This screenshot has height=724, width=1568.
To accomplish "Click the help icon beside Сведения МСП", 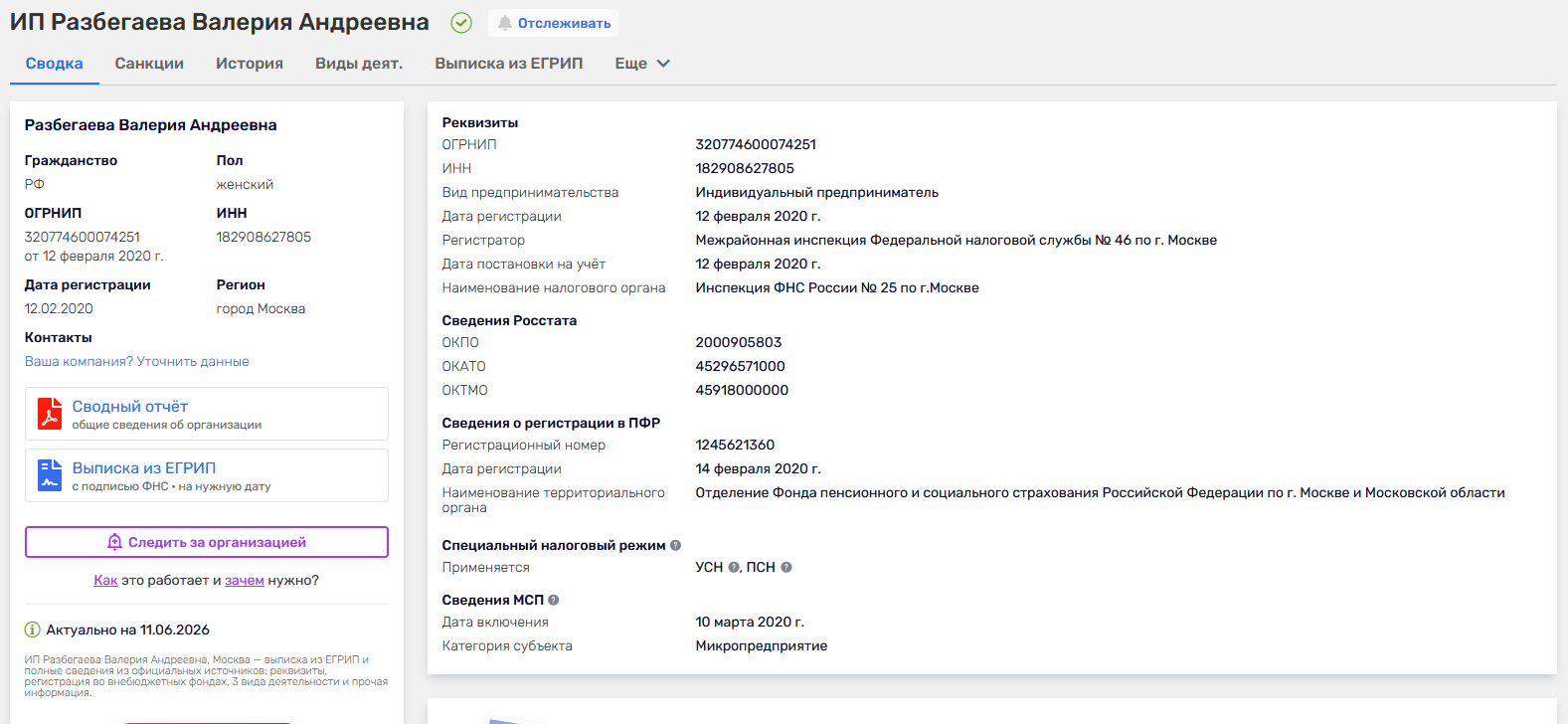I will pyautogui.click(x=554, y=600).
